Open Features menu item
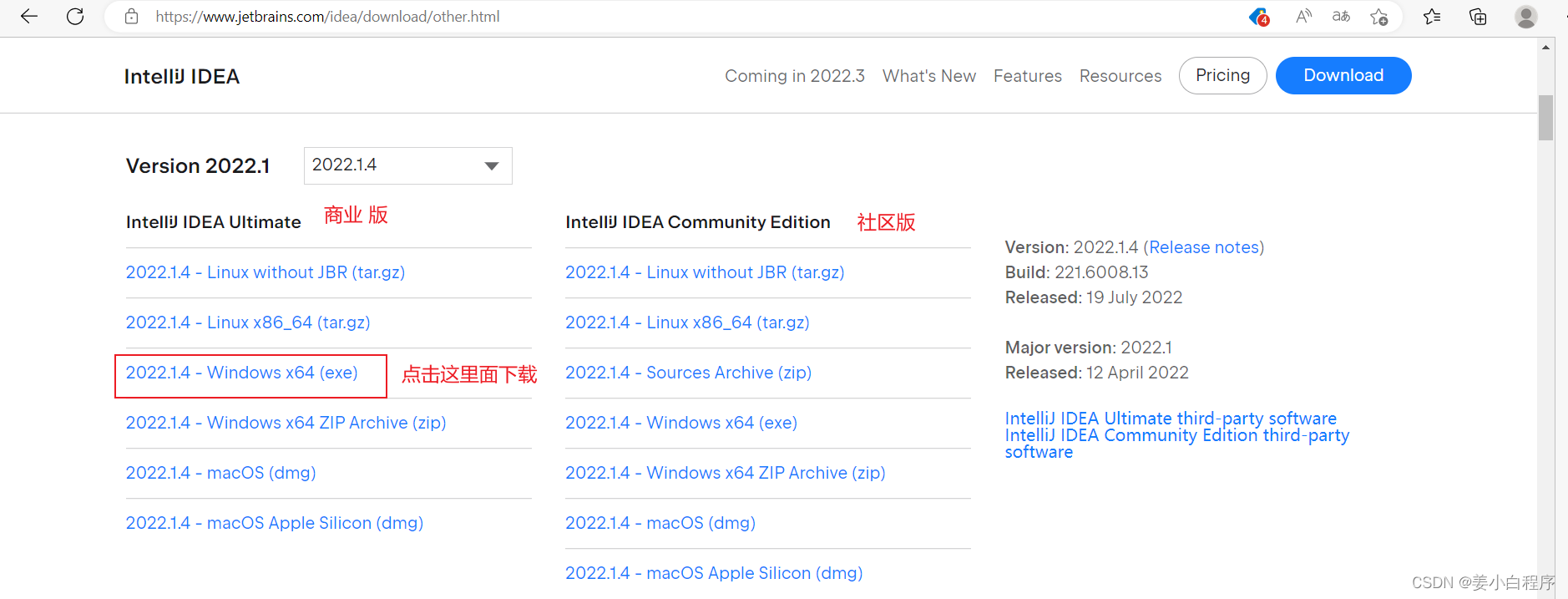This screenshot has height=599, width=1568. 1028,76
